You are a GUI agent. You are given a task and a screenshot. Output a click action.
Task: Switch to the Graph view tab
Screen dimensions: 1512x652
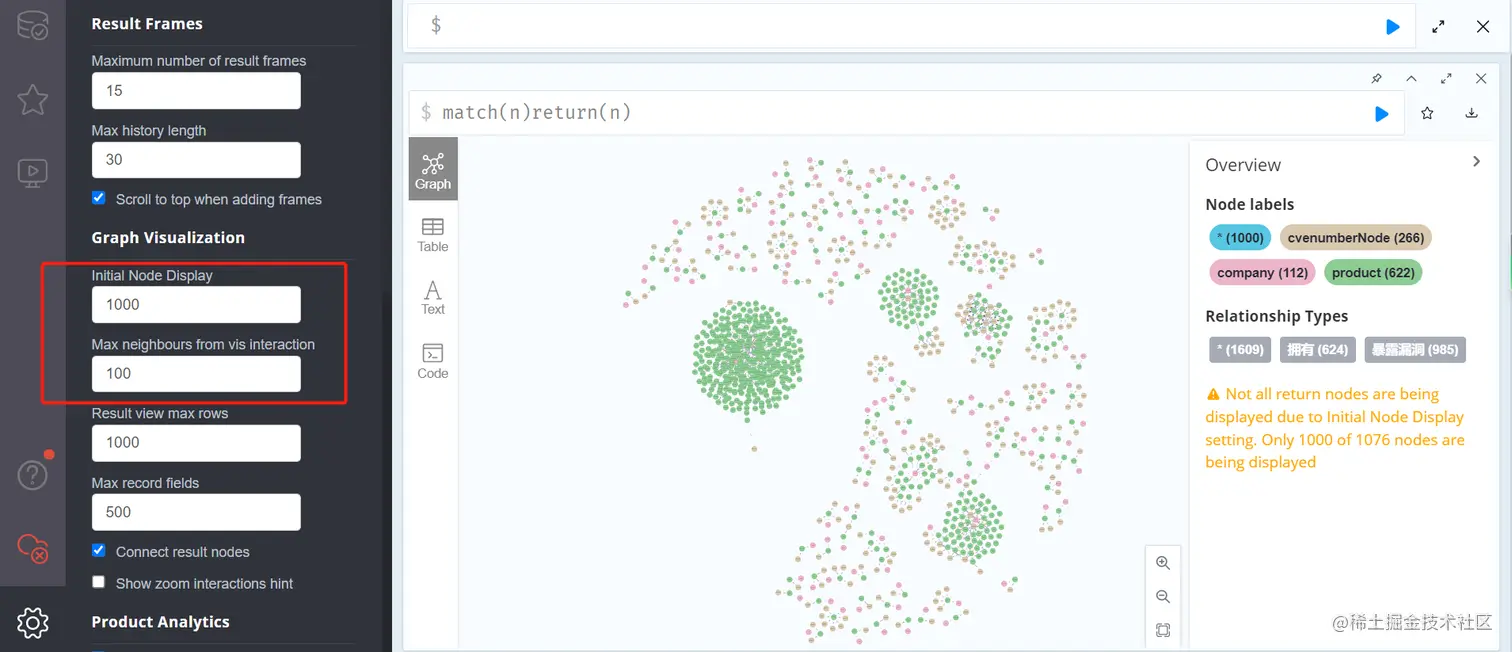[x=433, y=169]
